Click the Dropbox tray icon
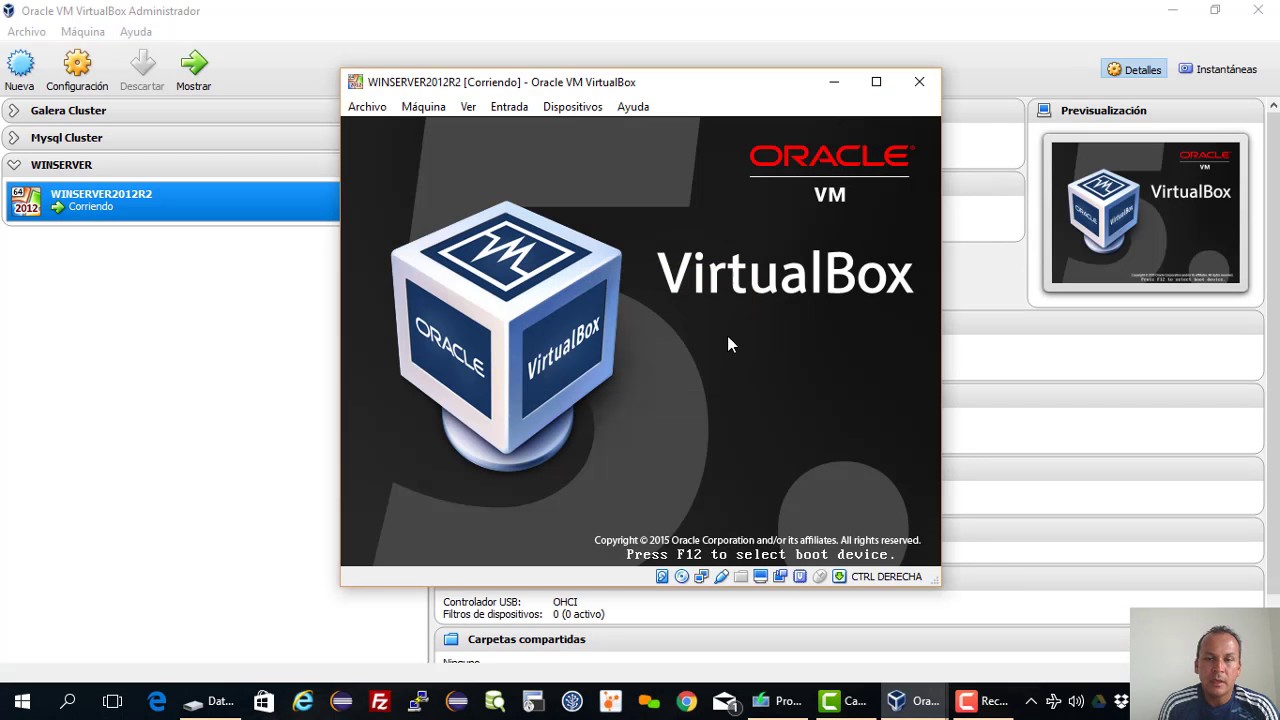1280x720 pixels. coord(1121,701)
